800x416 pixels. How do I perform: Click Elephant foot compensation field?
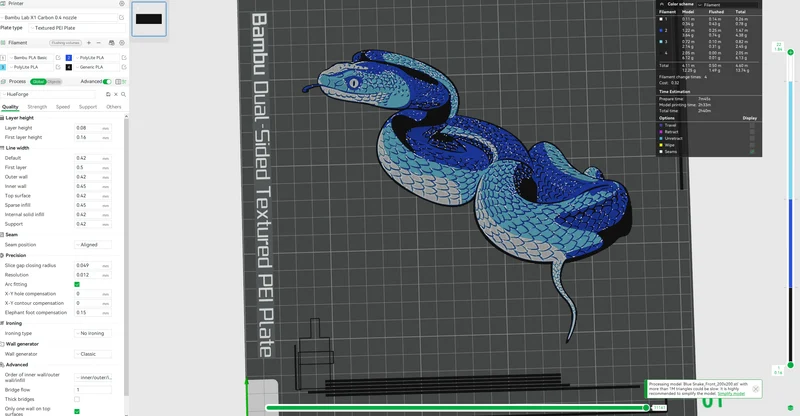93,312
